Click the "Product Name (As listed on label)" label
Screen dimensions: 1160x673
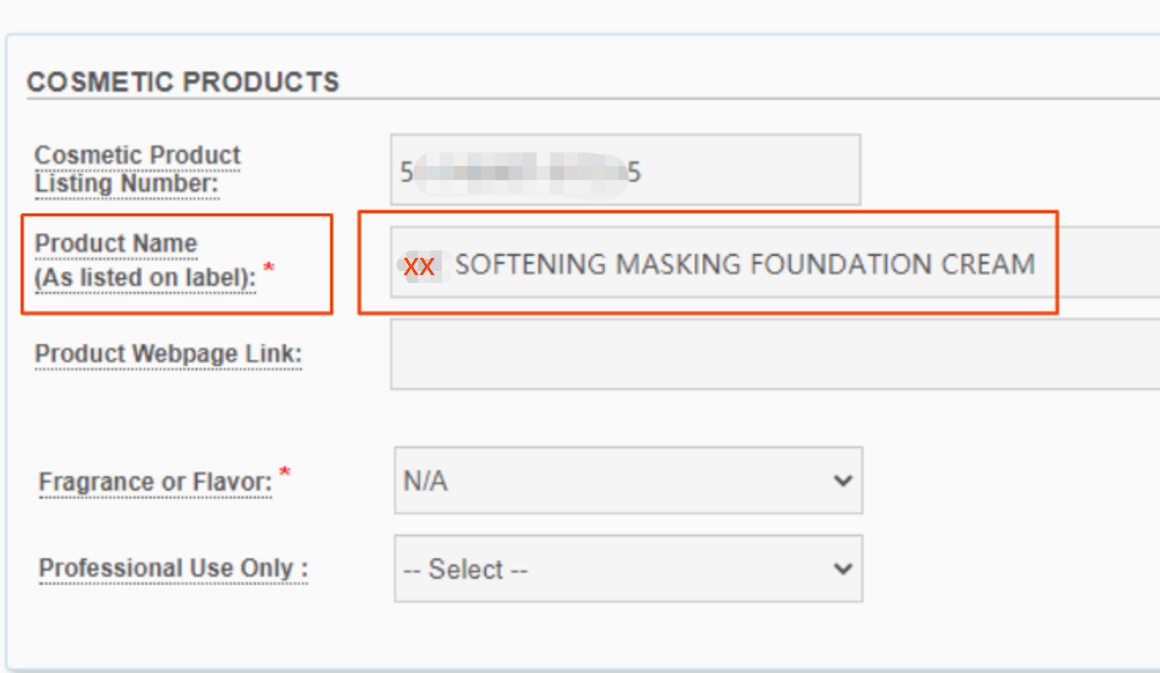pyautogui.click(x=145, y=262)
